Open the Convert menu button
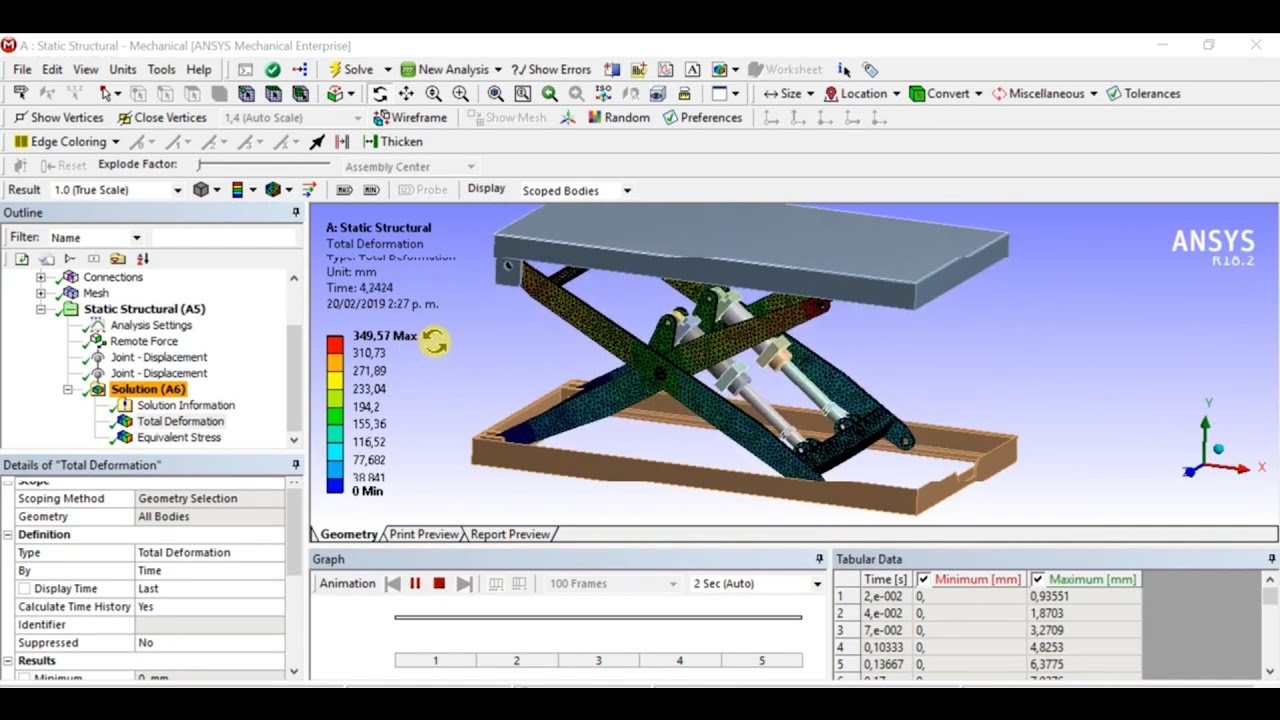 click(x=945, y=93)
